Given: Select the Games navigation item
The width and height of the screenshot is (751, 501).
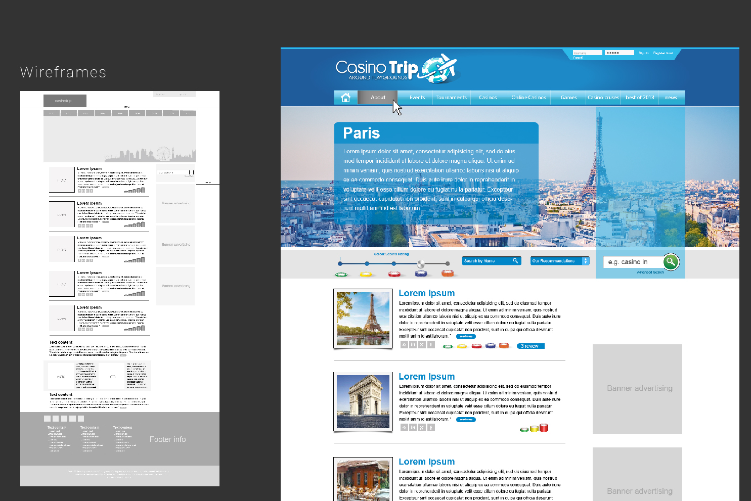Looking at the screenshot, I should point(569,97).
